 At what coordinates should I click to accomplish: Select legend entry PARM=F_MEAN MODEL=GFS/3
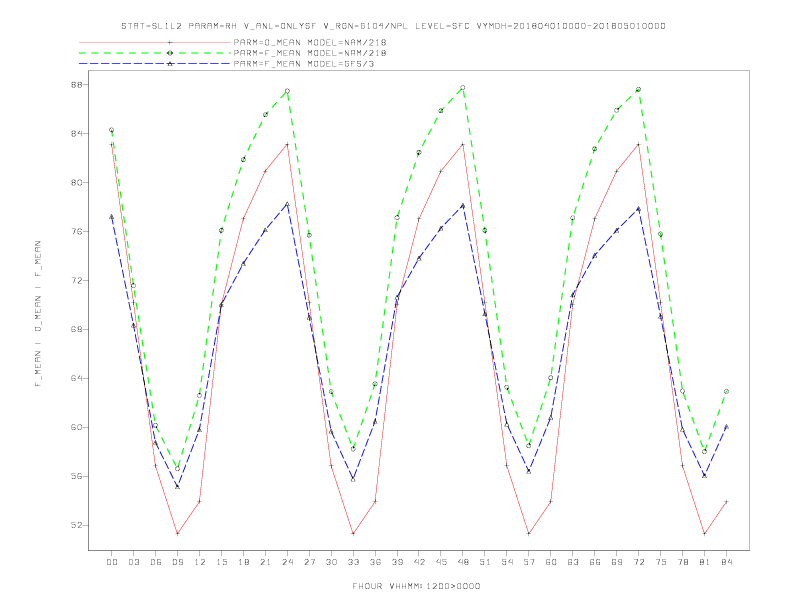[304, 64]
